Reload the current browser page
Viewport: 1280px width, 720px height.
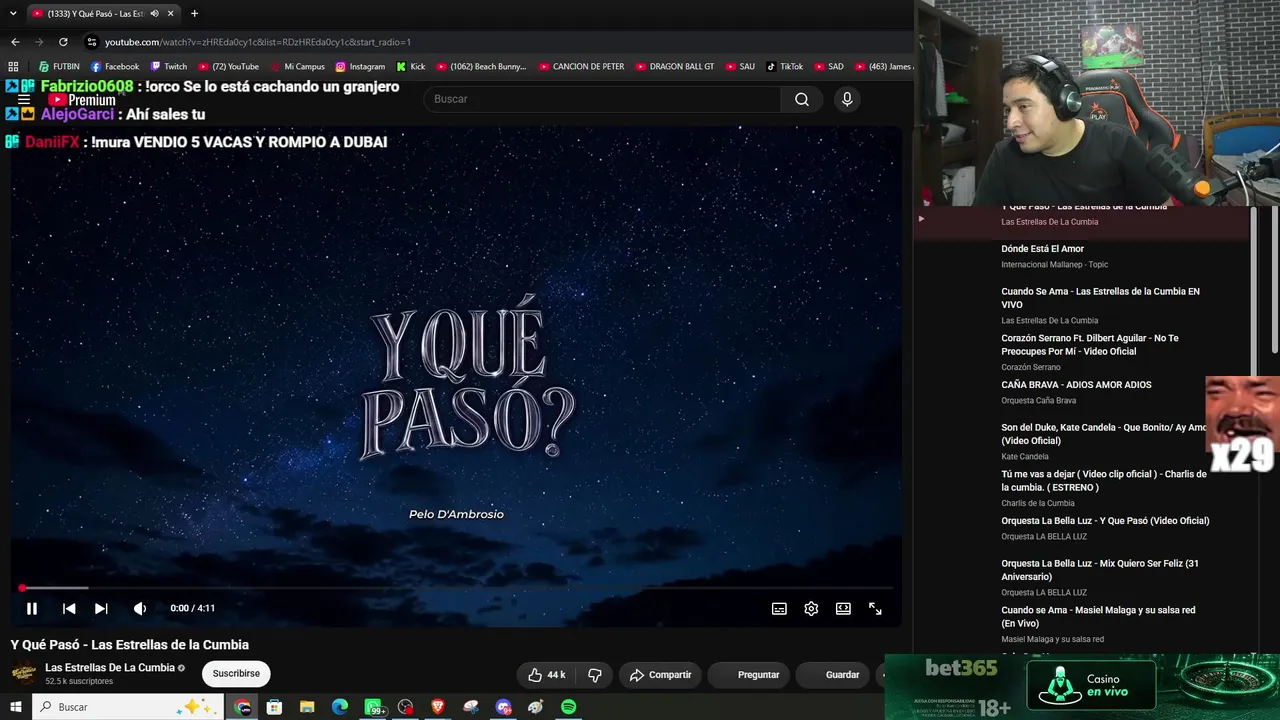pyautogui.click(x=63, y=42)
